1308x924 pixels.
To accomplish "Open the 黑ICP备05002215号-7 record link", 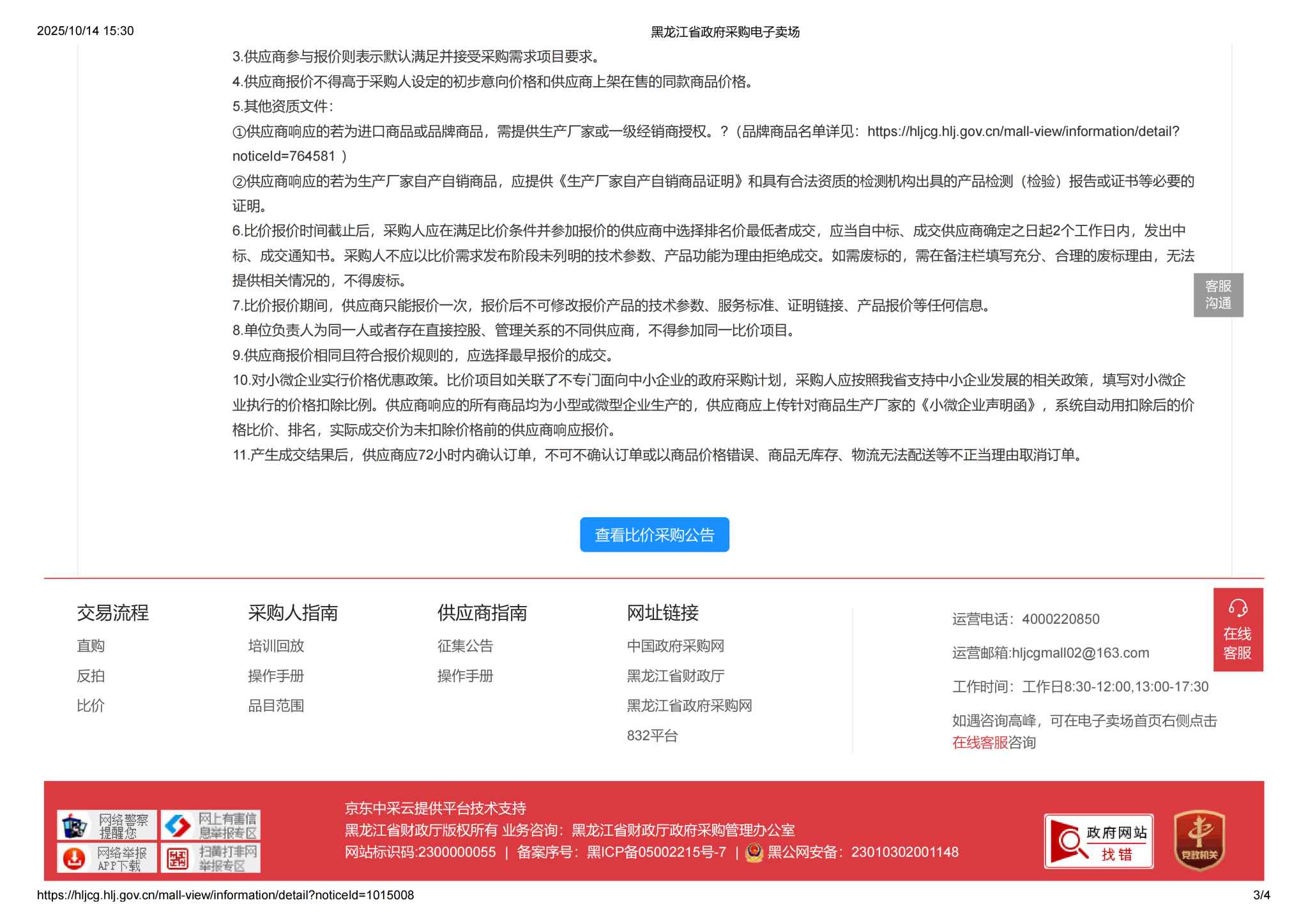I will (656, 852).
